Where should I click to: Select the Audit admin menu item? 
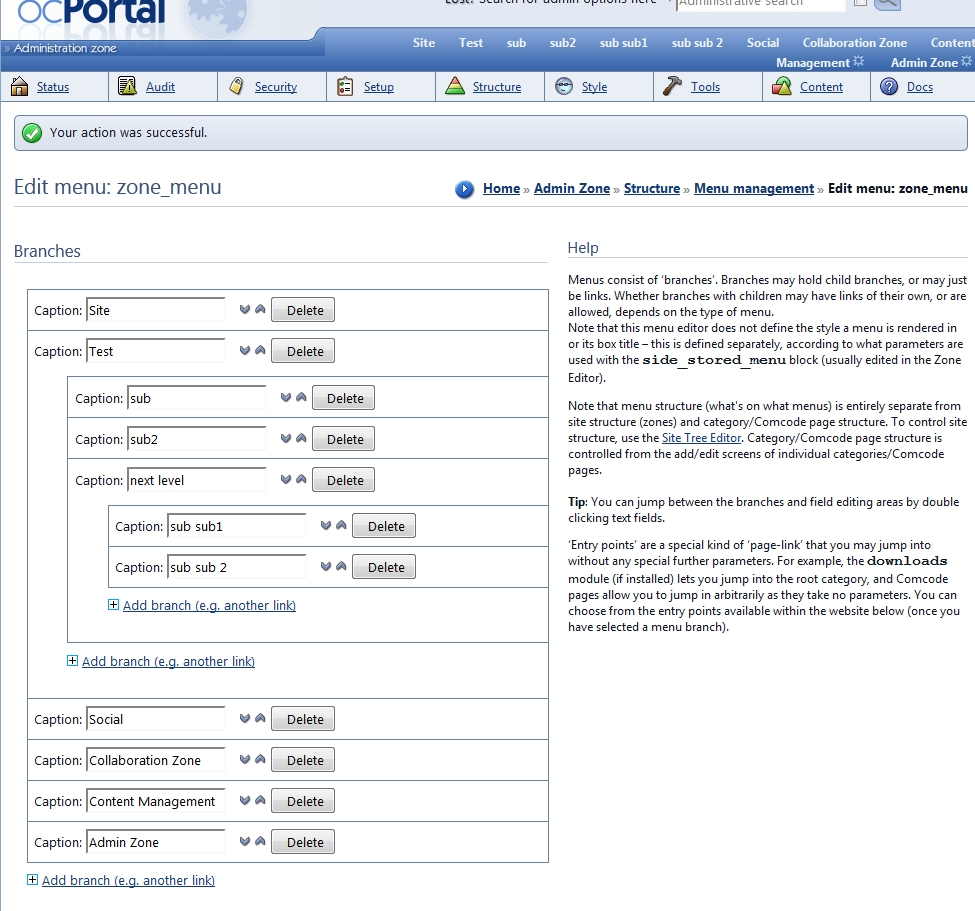coord(160,87)
